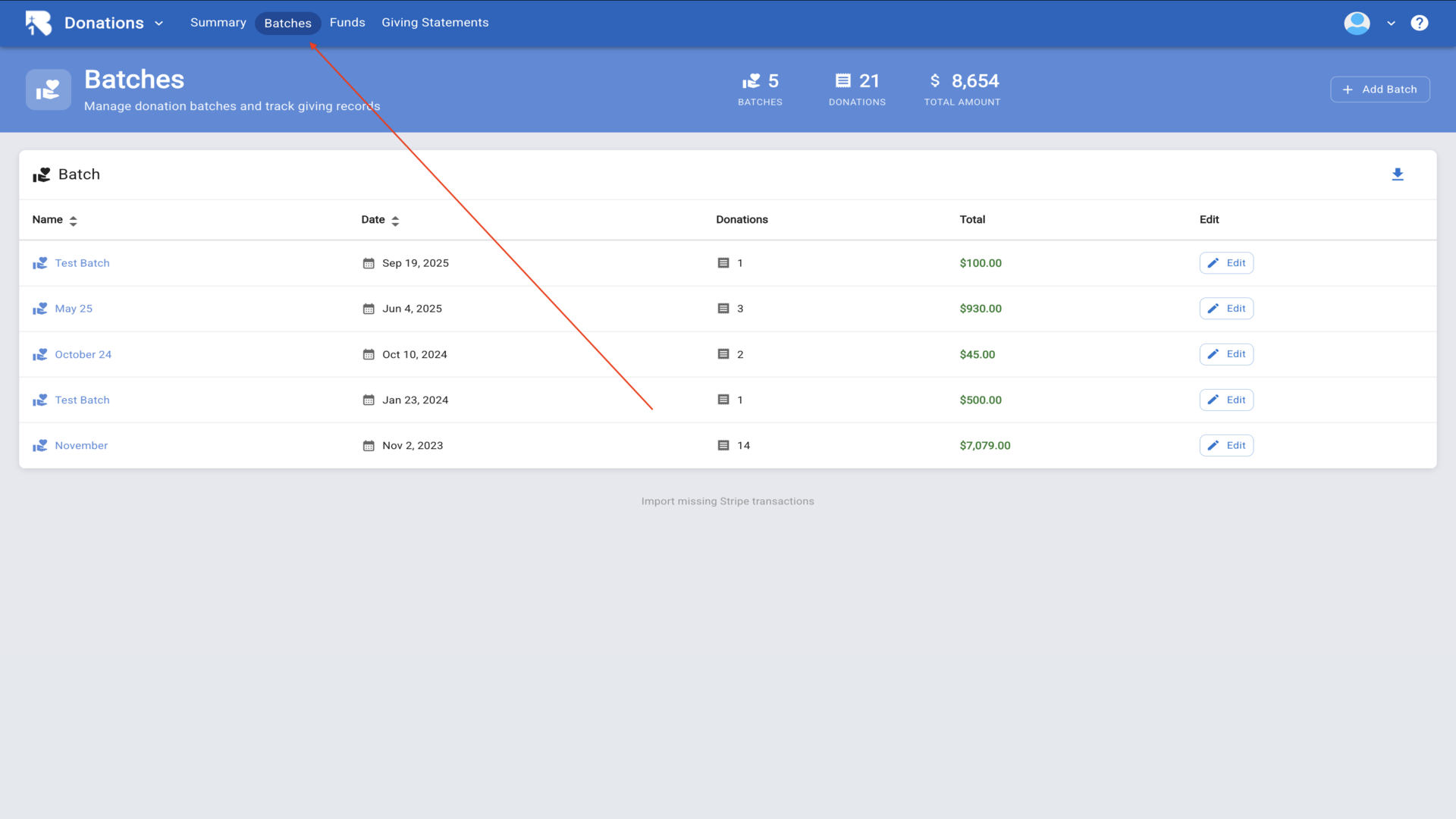The image size is (1456, 819).
Task: Go to Giving Statements tab
Action: [435, 23]
